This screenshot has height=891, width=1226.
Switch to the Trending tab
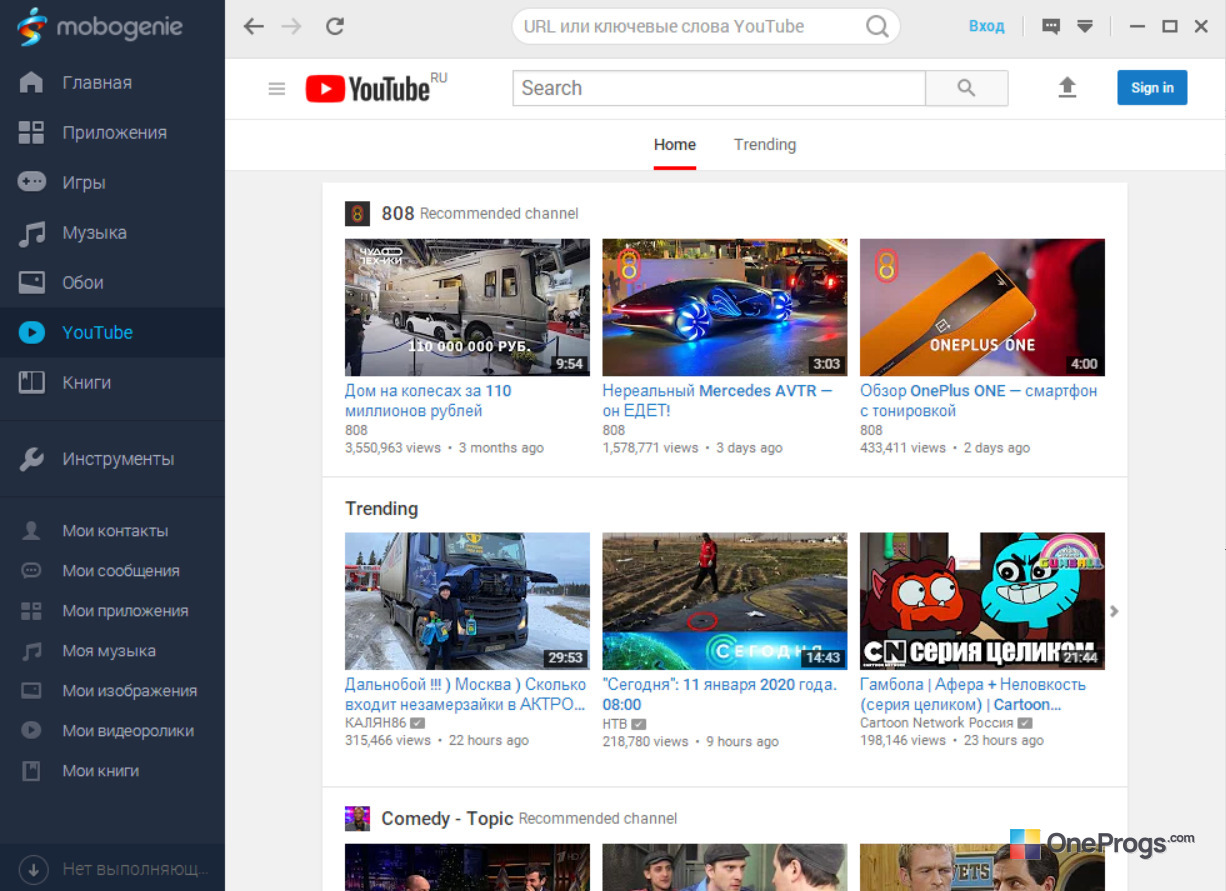pyautogui.click(x=765, y=145)
